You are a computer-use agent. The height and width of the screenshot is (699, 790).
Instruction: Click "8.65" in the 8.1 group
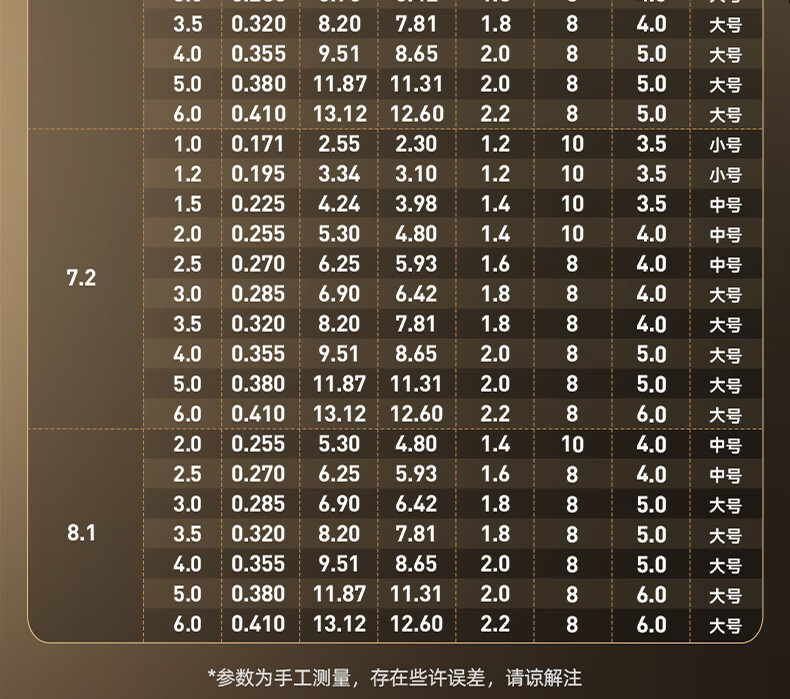point(416,564)
